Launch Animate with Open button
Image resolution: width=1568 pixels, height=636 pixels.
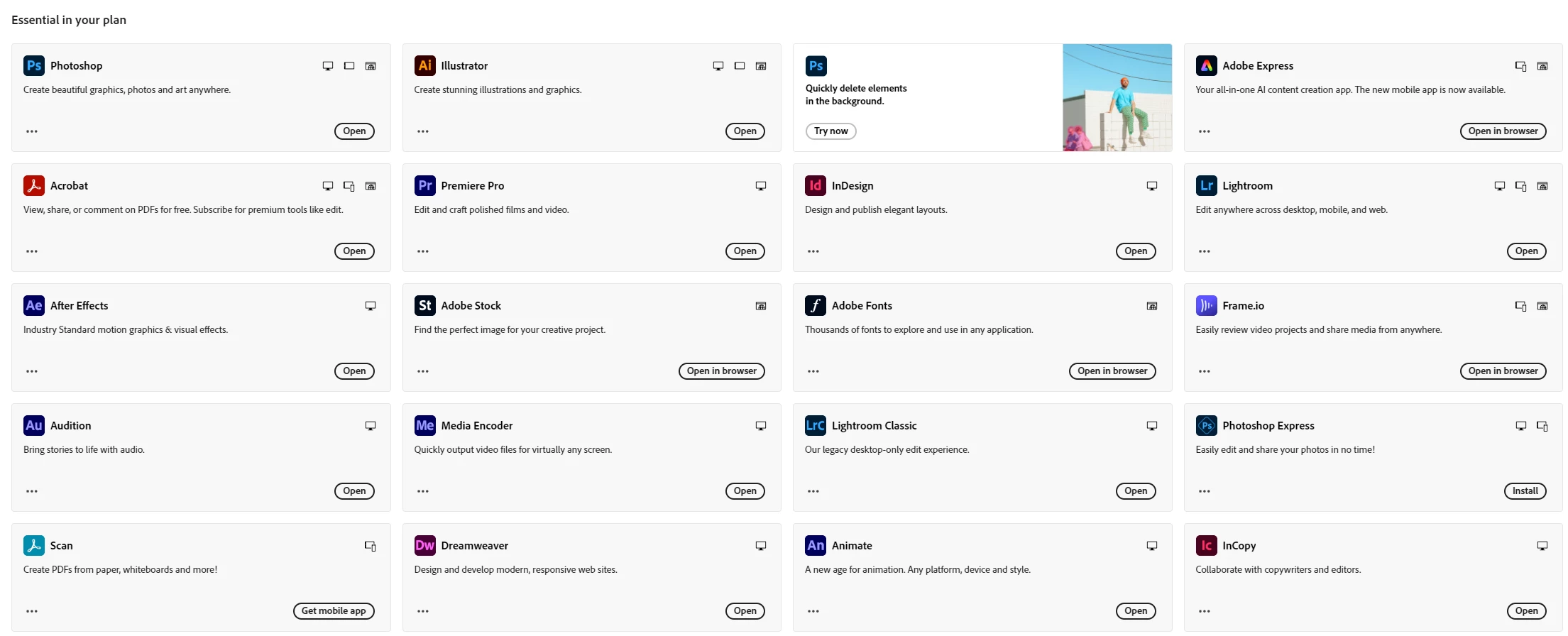coord(1136,611)
